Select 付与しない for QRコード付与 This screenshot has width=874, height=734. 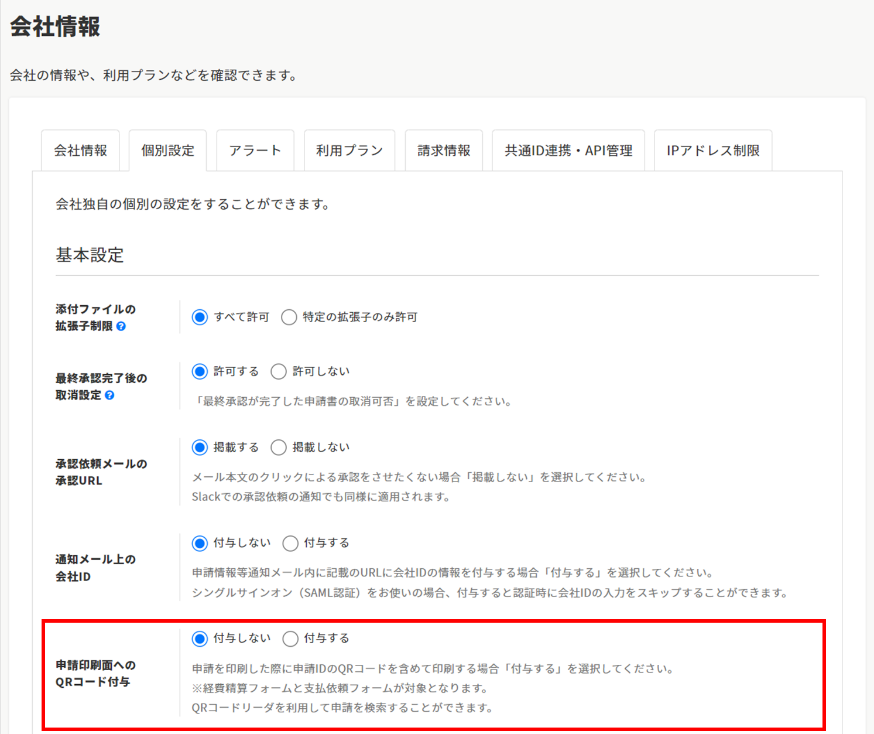[x=199, y=638]
